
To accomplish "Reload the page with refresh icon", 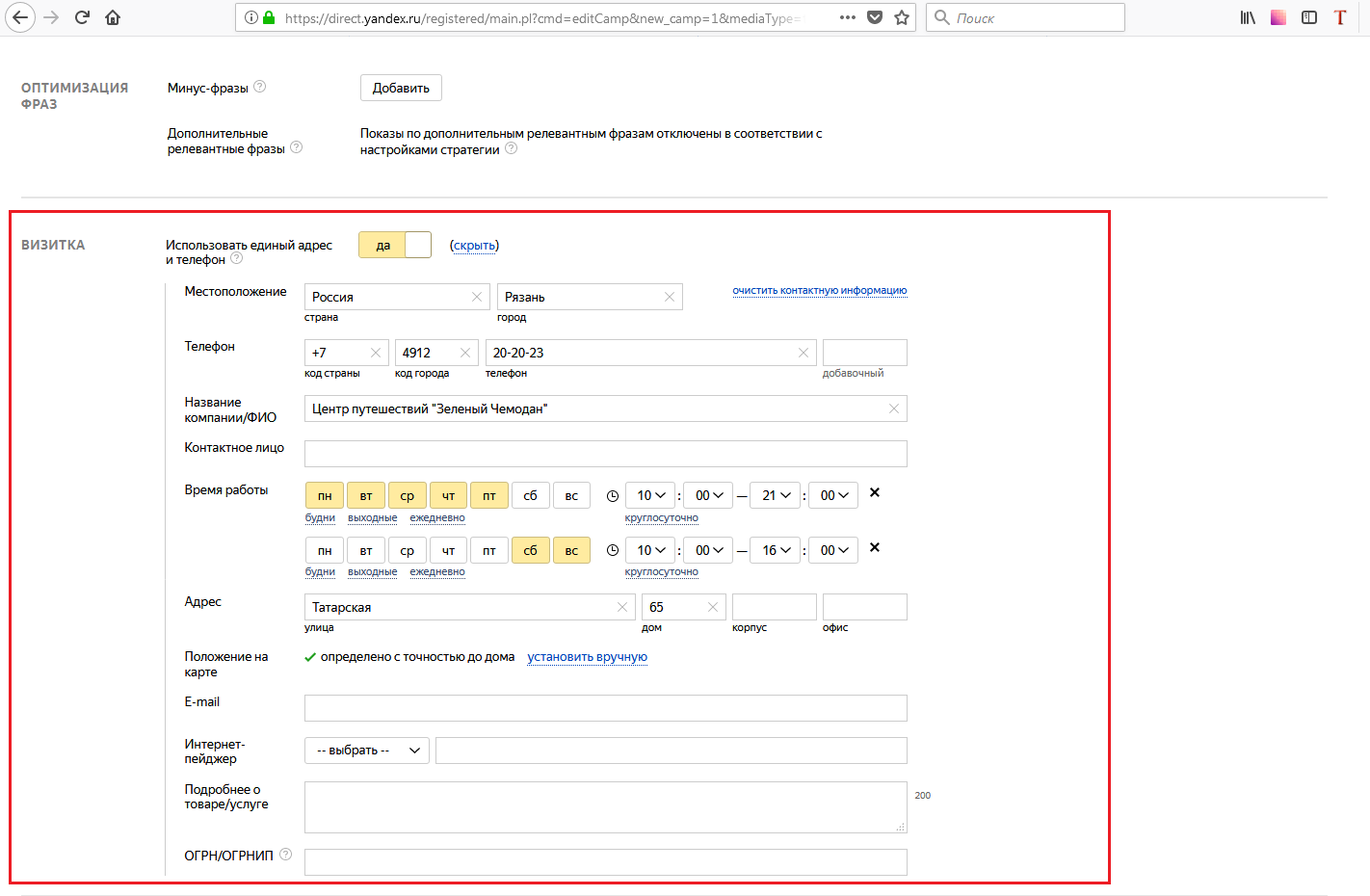I will click(82, 17).
